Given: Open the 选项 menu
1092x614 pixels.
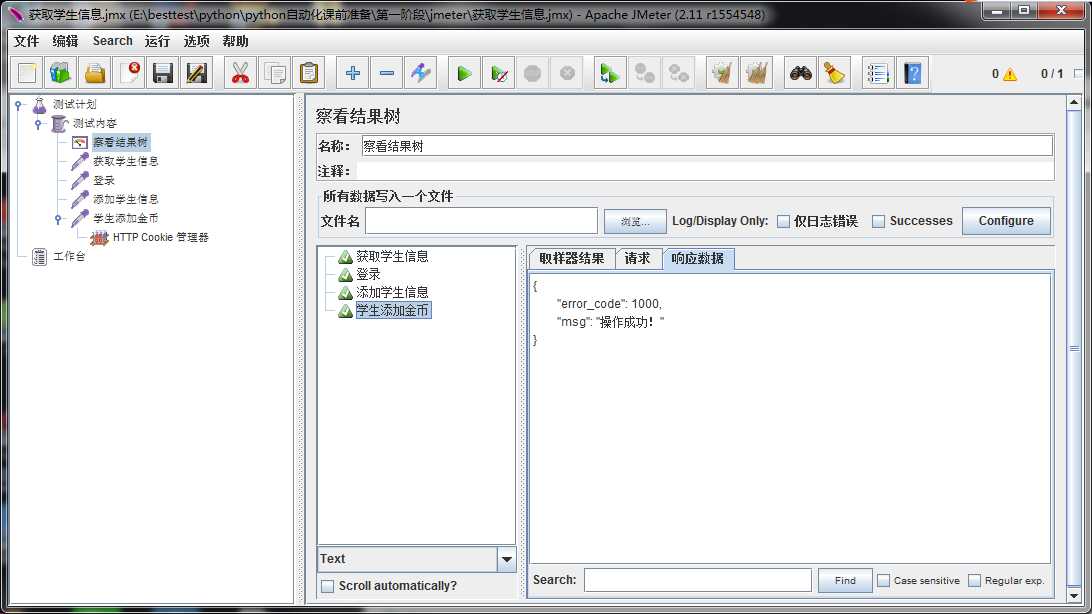Looking at the screenshot, I should 196,41.
